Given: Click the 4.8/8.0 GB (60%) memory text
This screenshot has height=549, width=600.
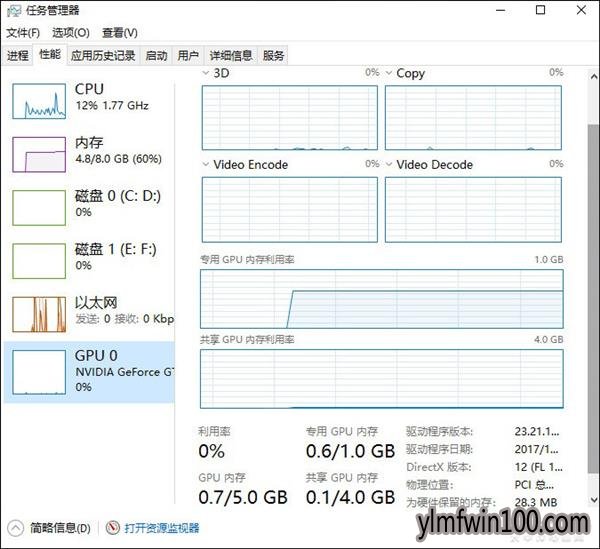Looking at the screenshot, I should 119,159.
